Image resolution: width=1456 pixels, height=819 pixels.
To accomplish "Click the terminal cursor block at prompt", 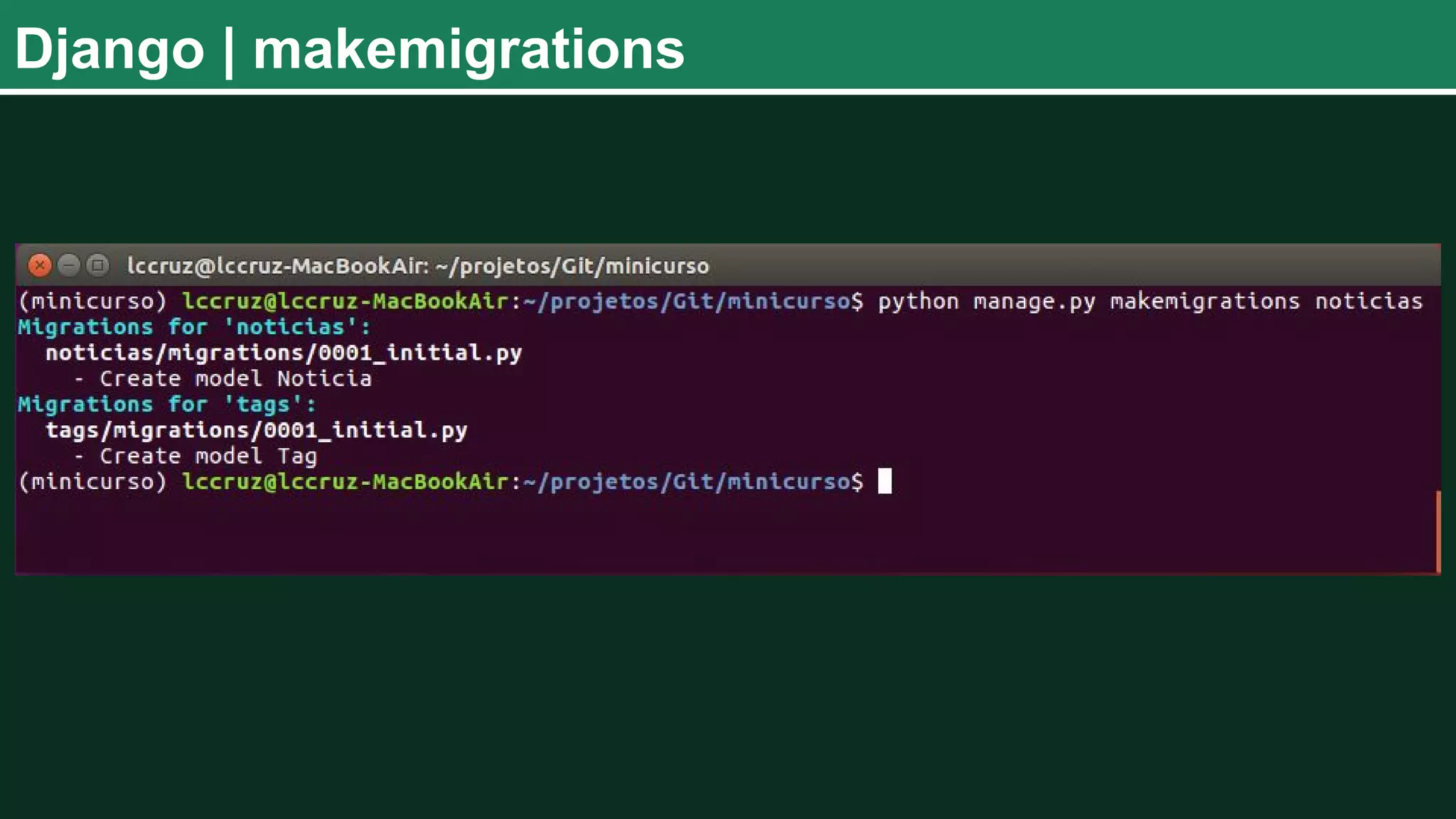I will pyautogui.click(x=884, y=481).
